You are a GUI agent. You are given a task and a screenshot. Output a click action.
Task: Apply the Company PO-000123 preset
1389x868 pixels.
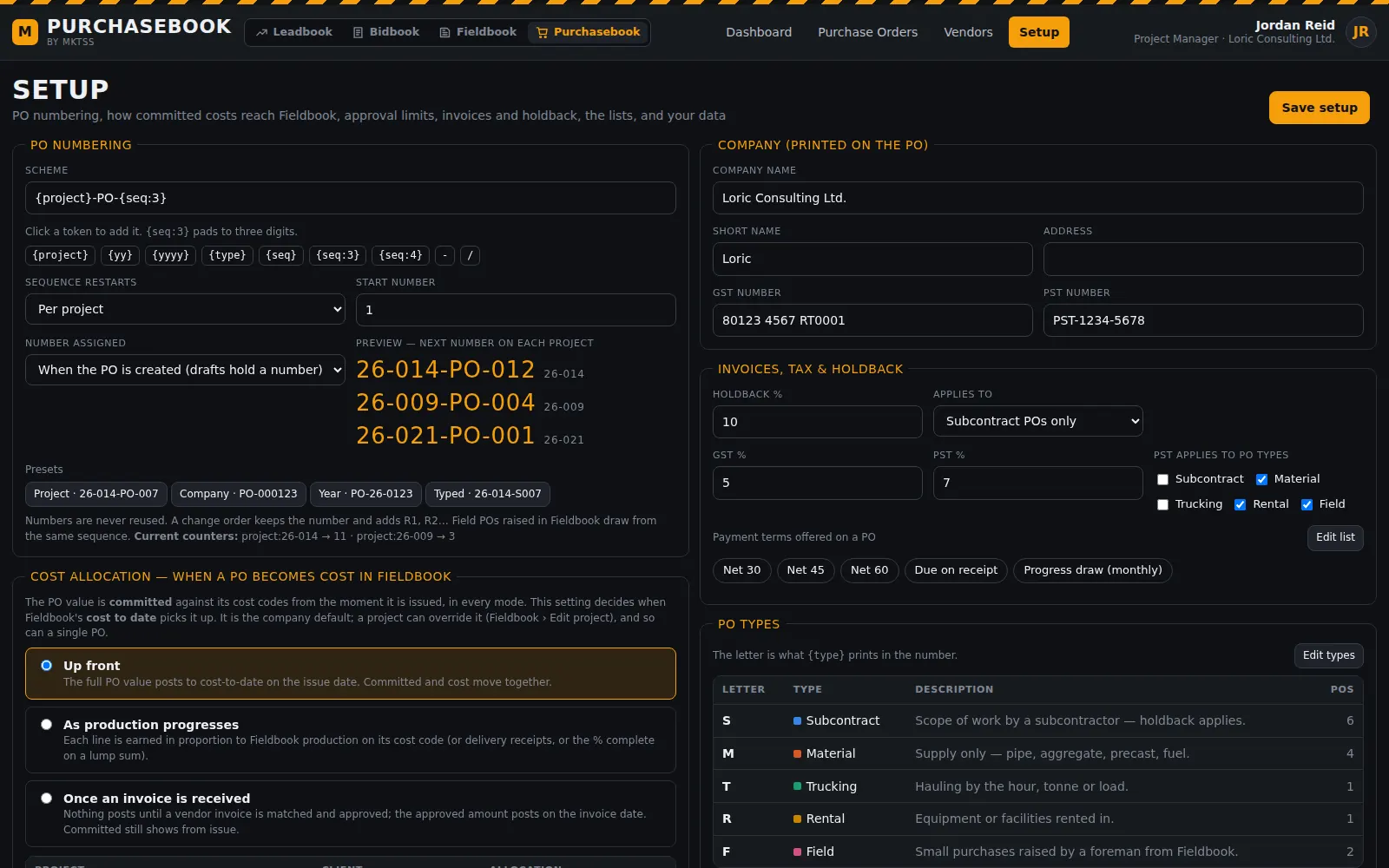click(x=238, y=494)
